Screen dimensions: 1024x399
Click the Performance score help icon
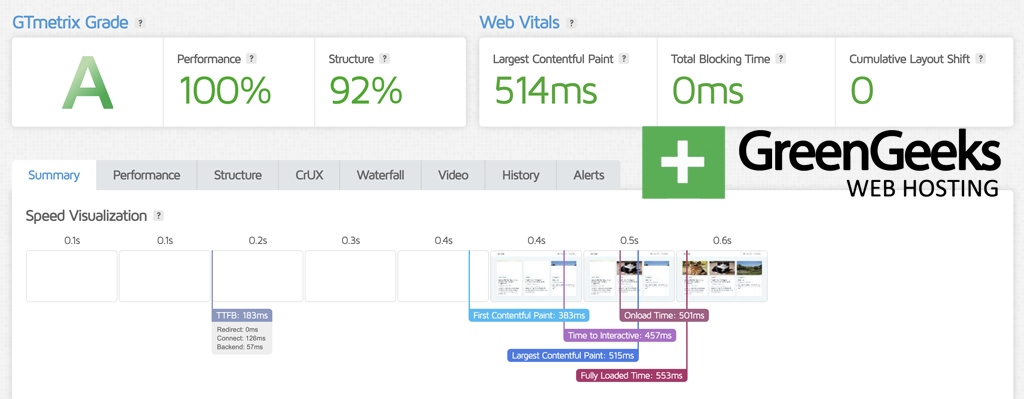click(251, 59)
